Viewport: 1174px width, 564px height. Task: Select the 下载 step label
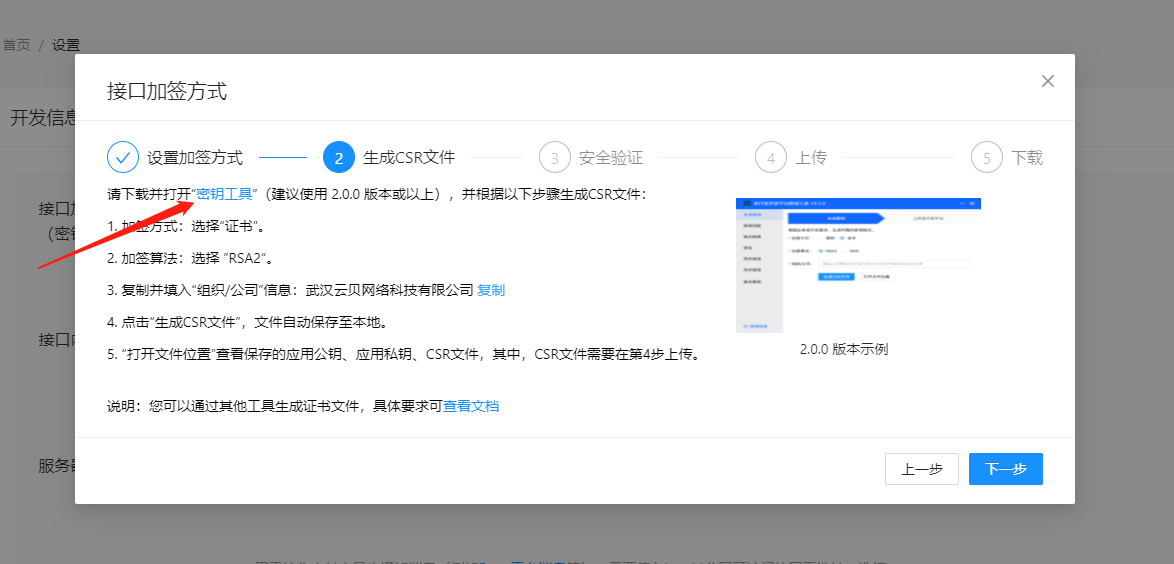tap(1027, 158)
